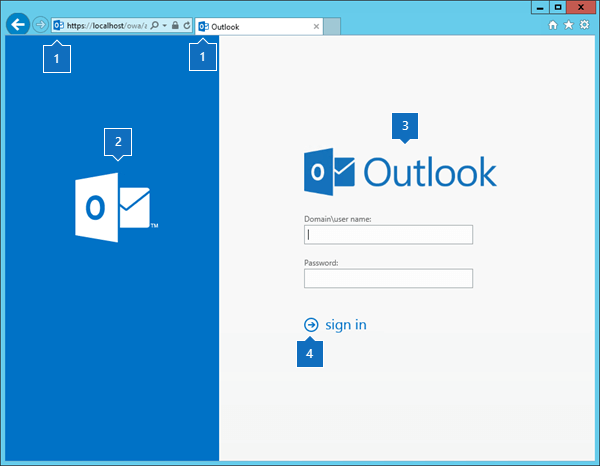Open browser tools gear menu
Viewport: 600px width, 466px height.
coord(584,25)
